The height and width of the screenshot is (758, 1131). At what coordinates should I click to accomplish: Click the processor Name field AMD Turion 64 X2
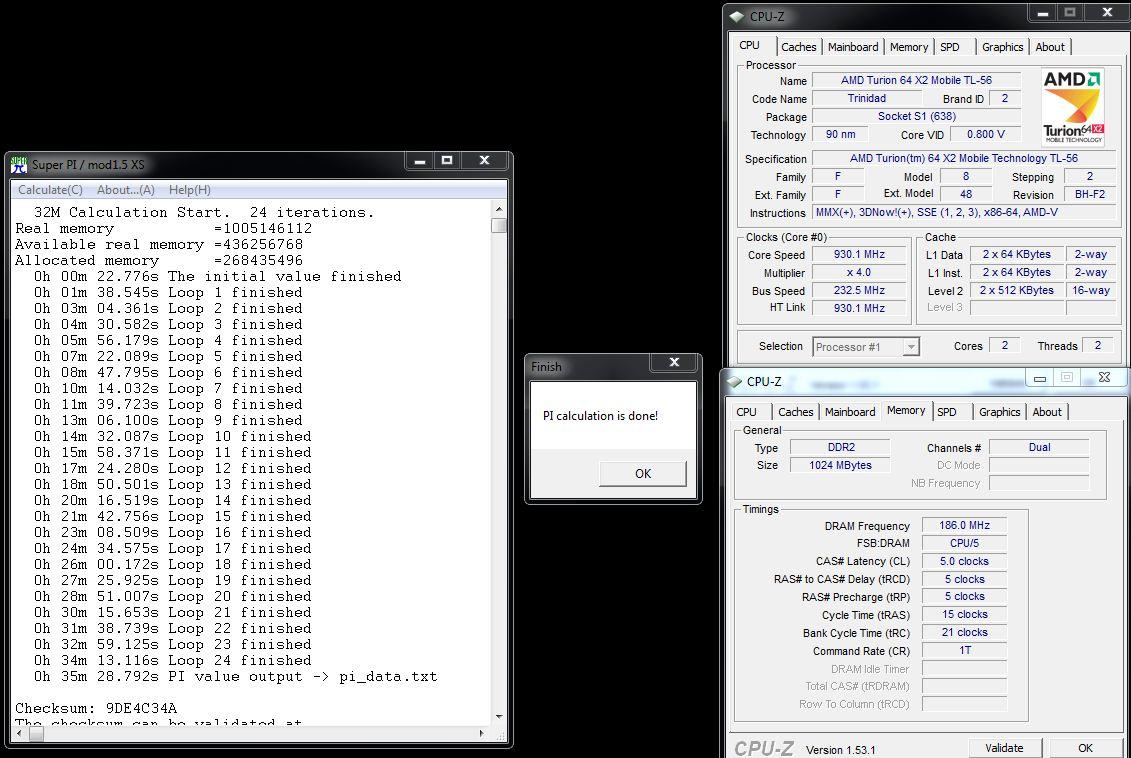click(x=916, y=81)
